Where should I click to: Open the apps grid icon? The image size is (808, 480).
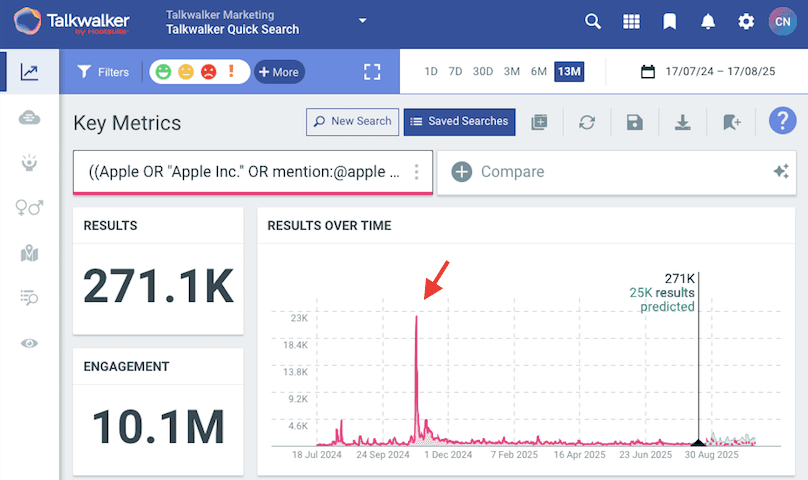pyautogui.click(x=631, y=22)
